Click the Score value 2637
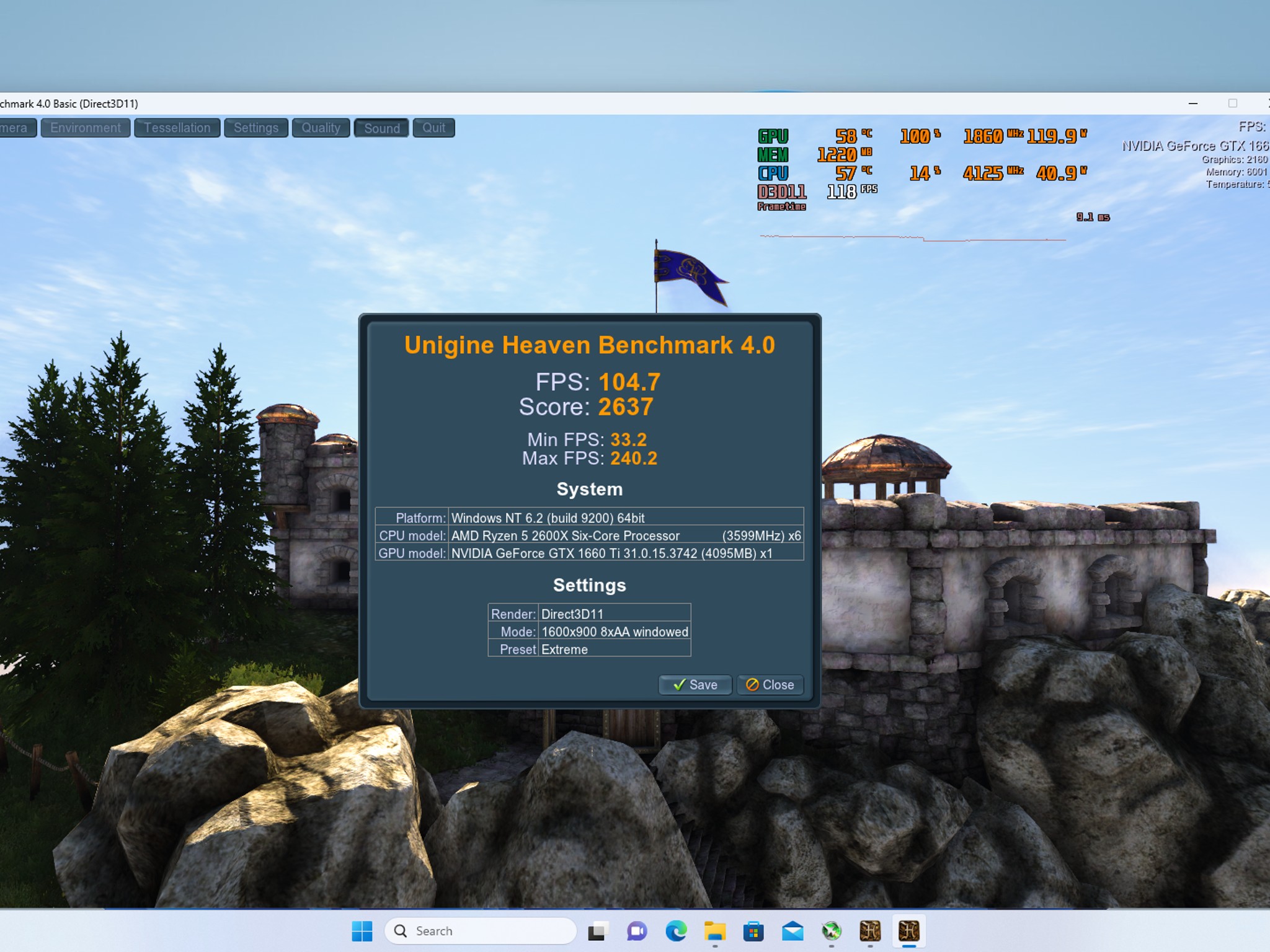Screen dimensions: 1270x952 [626, 407]
